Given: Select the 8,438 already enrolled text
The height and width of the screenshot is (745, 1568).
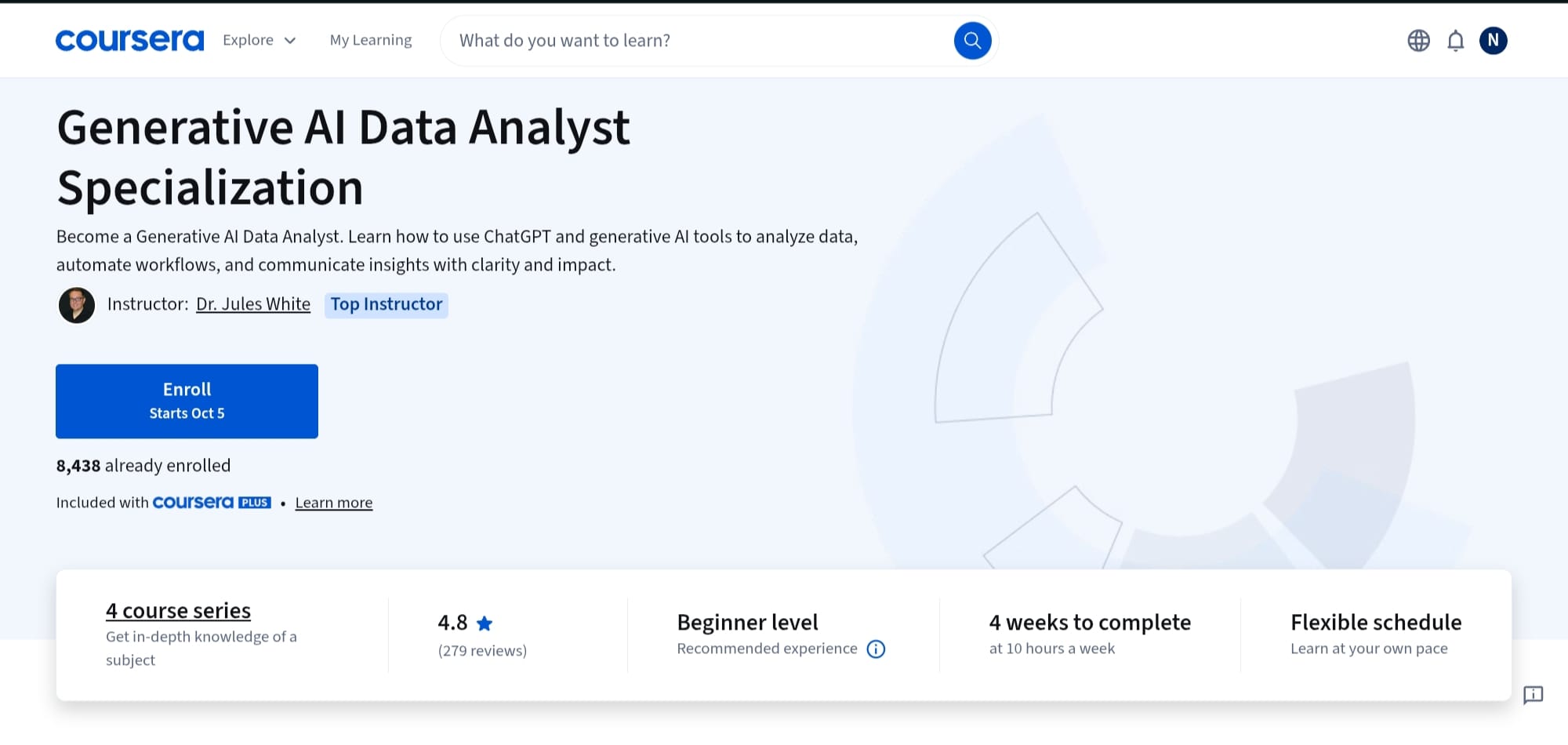Looking at the screenshot, I should pyautogui.click(x=143, y=464).
